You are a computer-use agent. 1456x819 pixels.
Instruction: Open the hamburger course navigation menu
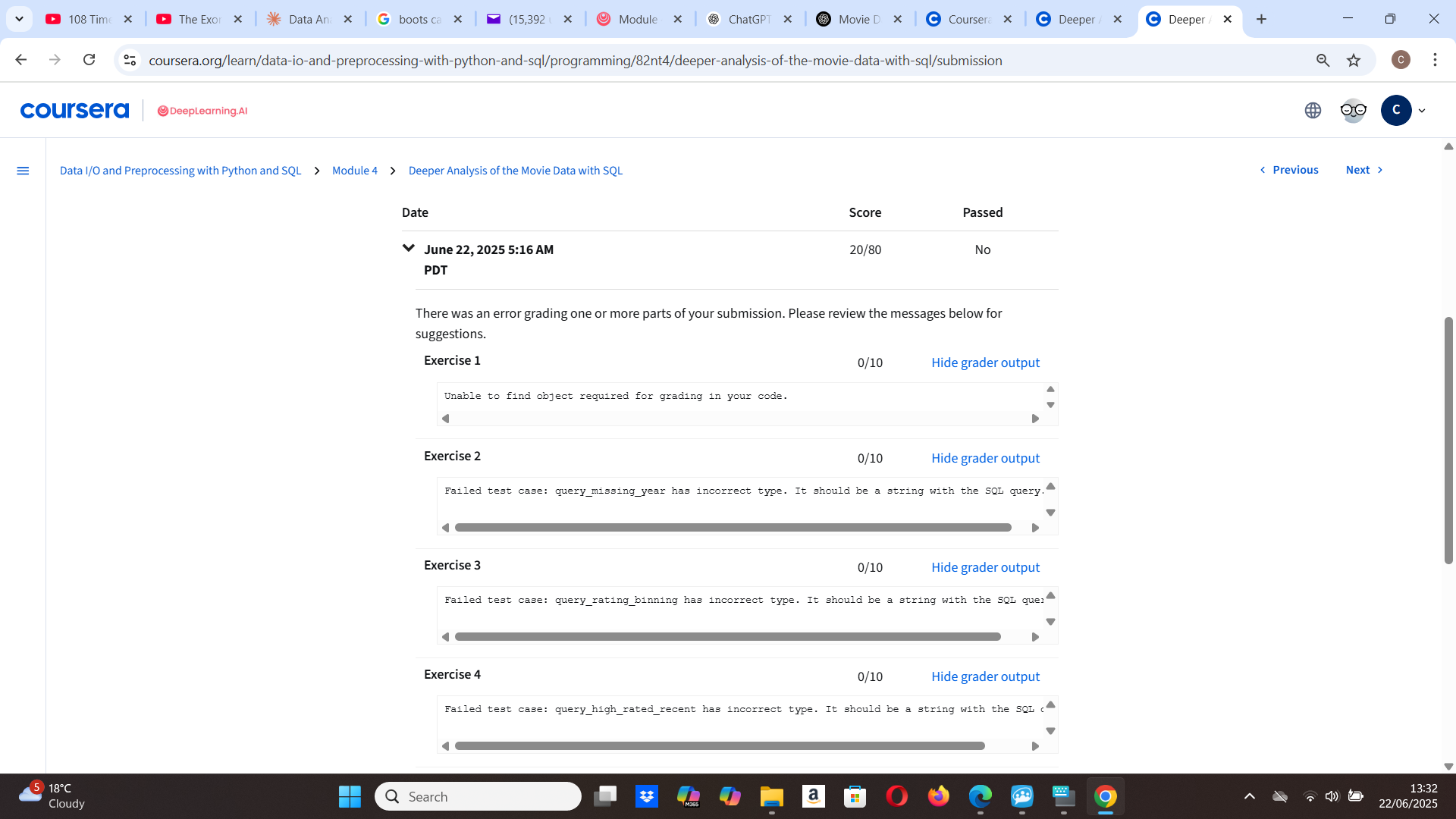pos(23,171)
